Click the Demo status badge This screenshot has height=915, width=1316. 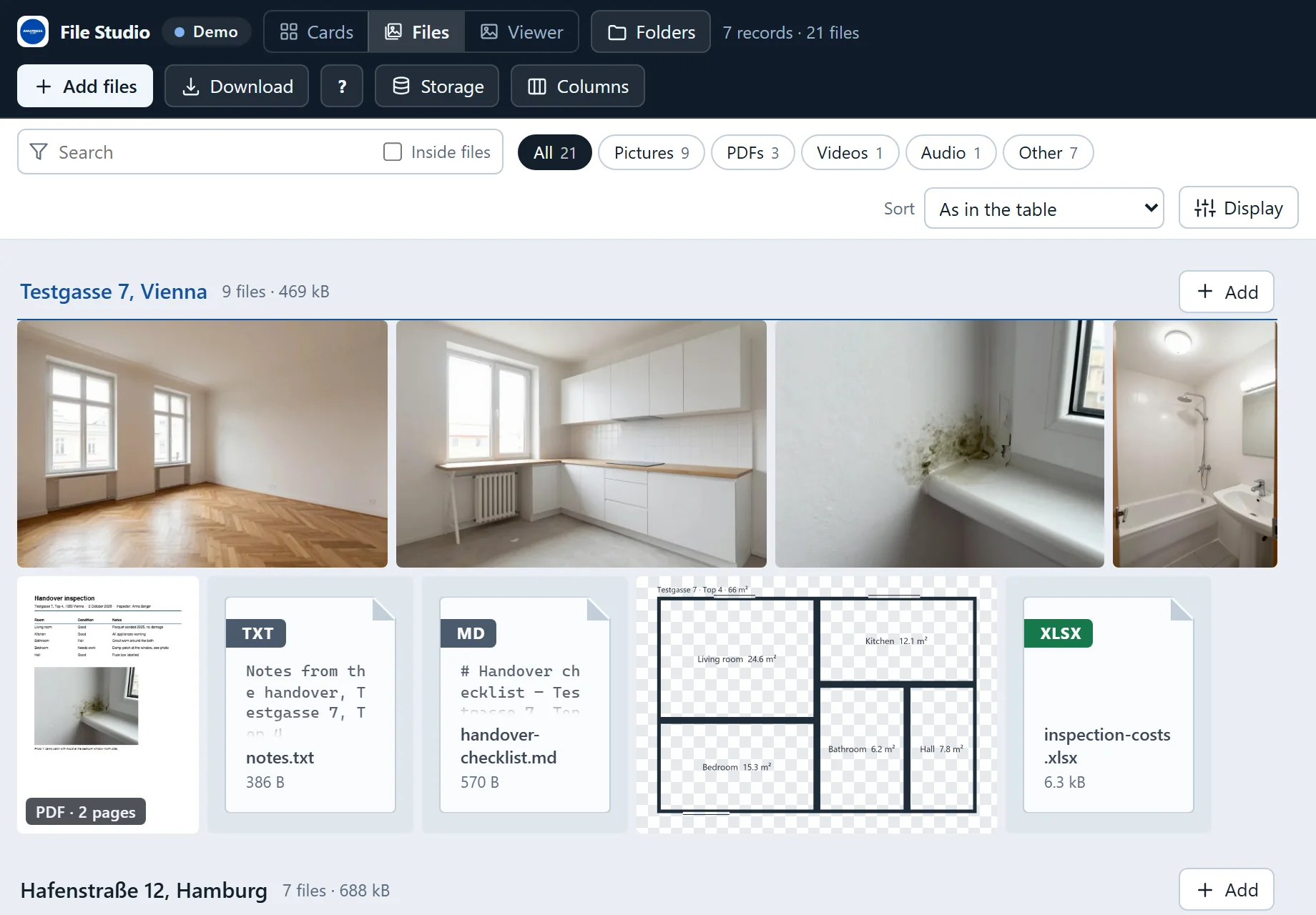(207, 32)
